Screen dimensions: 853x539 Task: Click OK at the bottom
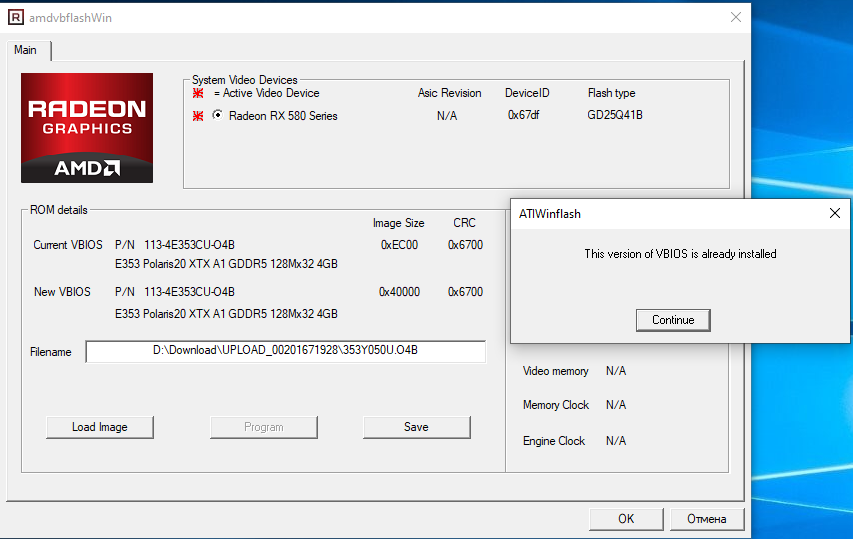626,519
